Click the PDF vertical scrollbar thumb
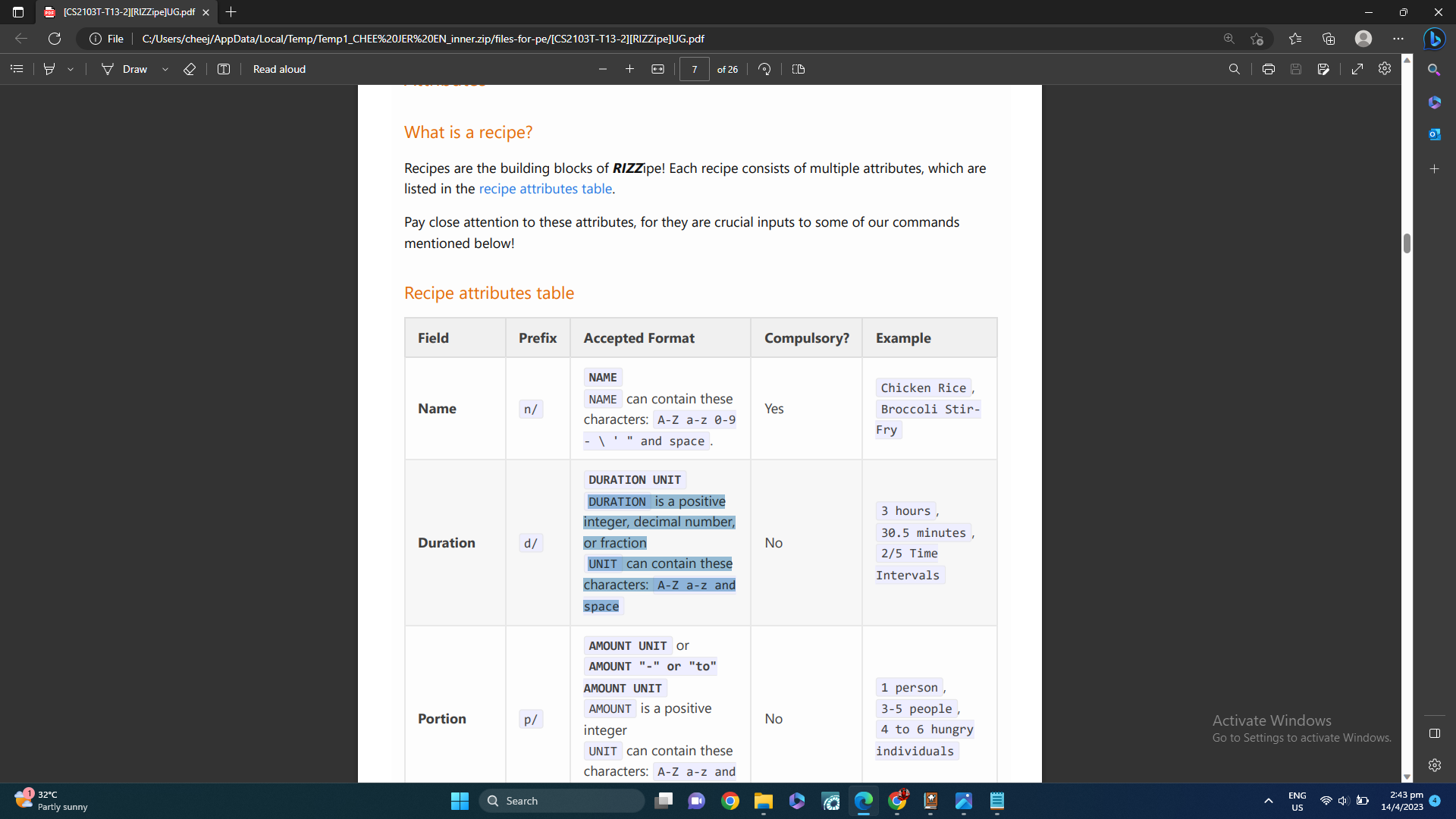The height and width of the screenshot is (819, 1456). pos(1407,243)
